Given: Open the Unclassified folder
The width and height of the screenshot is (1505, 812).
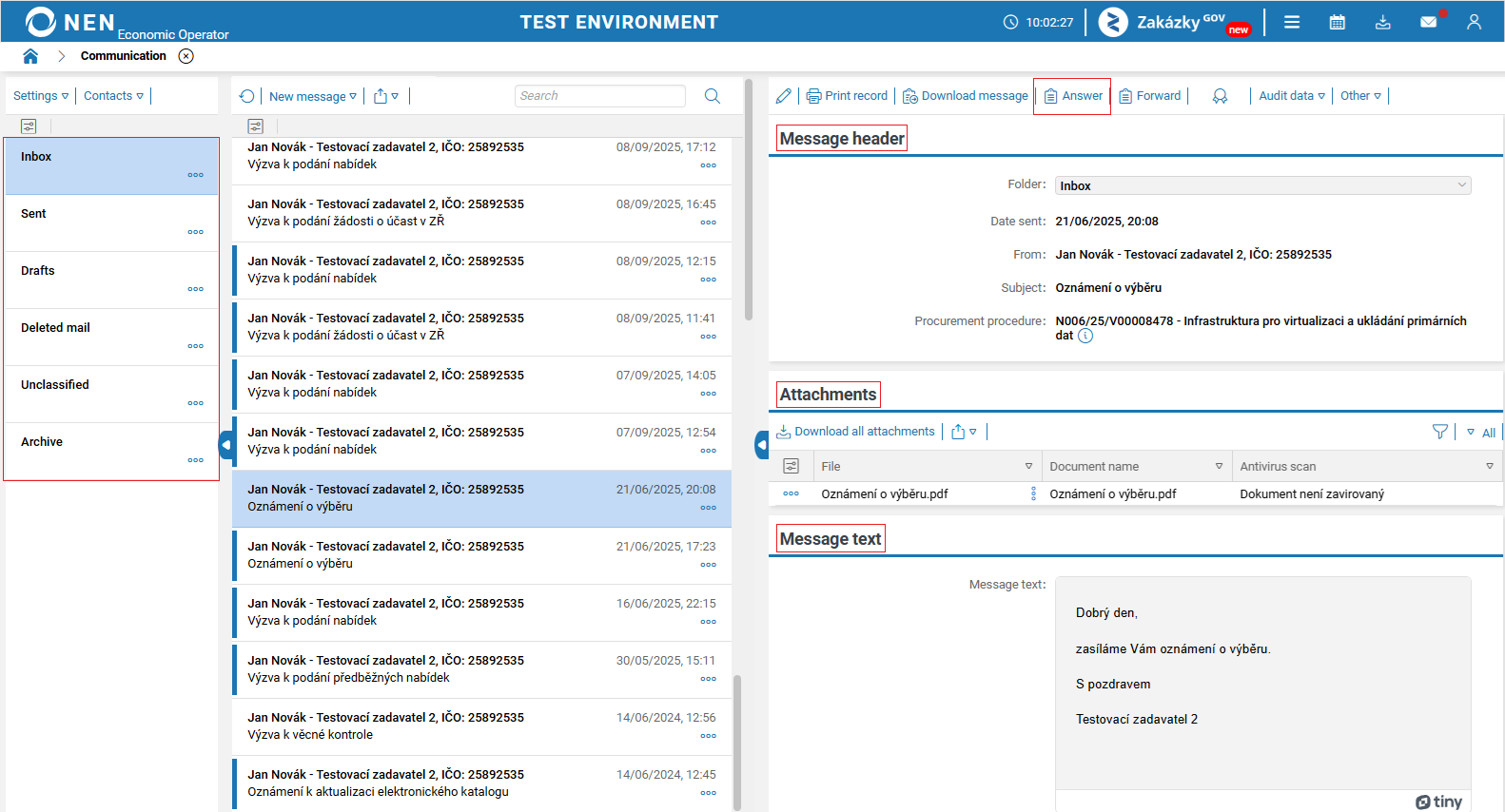Looking at the screenshot, I should (x=111, y=395).
